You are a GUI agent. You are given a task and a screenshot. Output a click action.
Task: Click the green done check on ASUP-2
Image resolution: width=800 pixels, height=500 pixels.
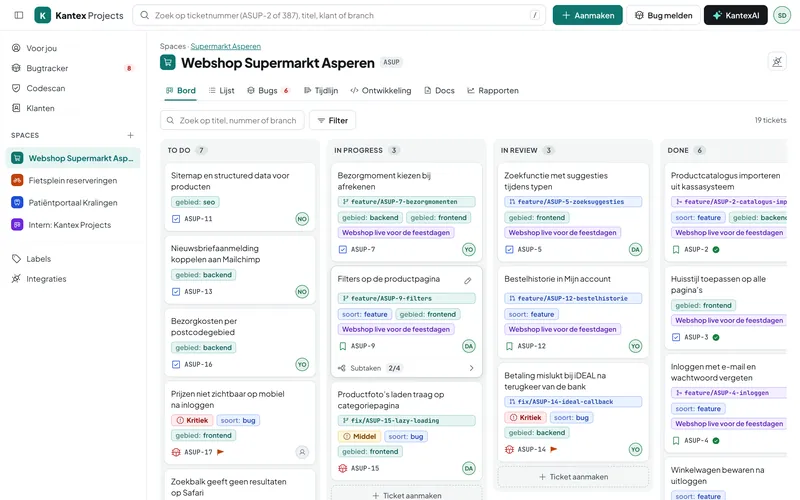(716, 249)
